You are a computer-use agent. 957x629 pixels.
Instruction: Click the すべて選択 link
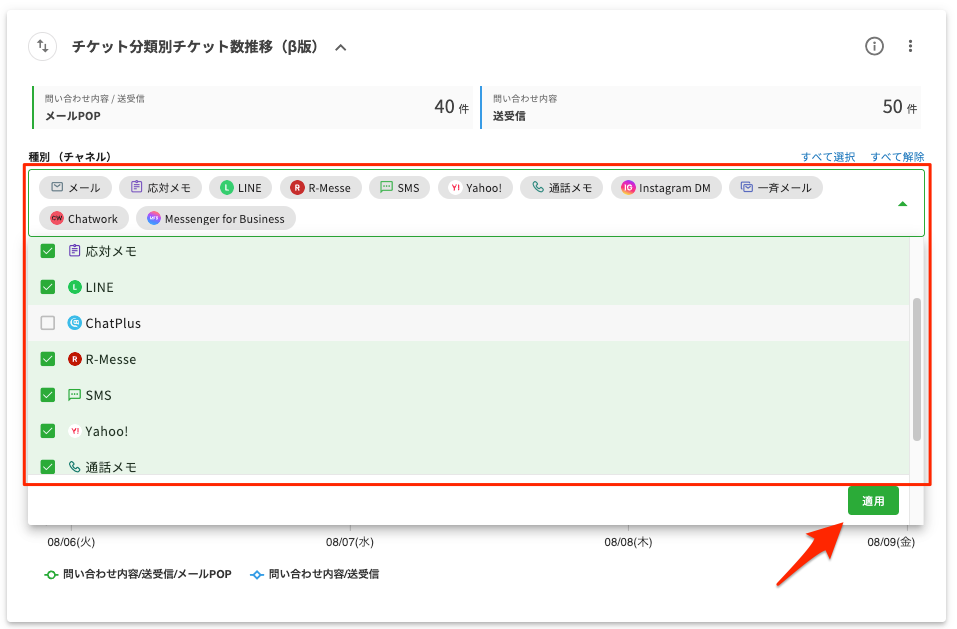pyautogui.click(x=827, y=157)
